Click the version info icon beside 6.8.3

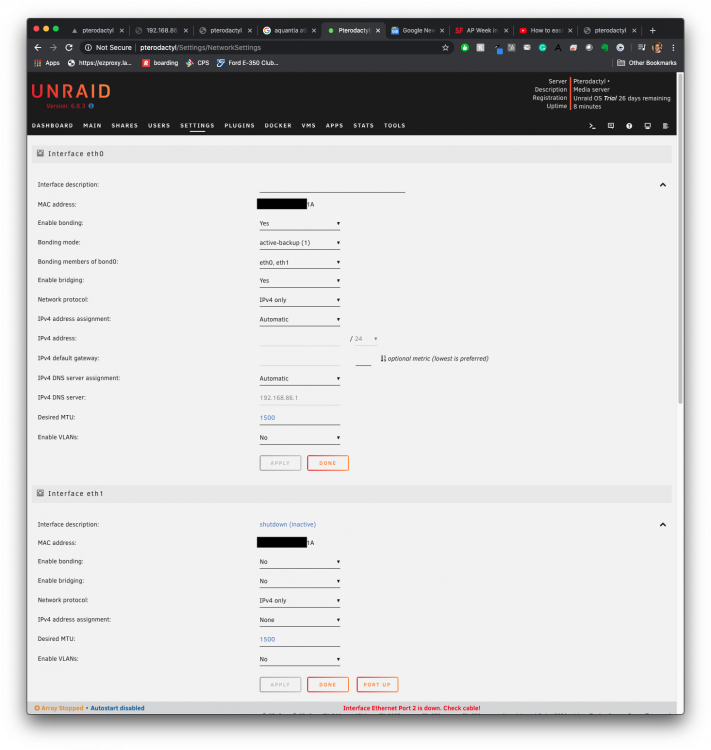coord(91,106)
